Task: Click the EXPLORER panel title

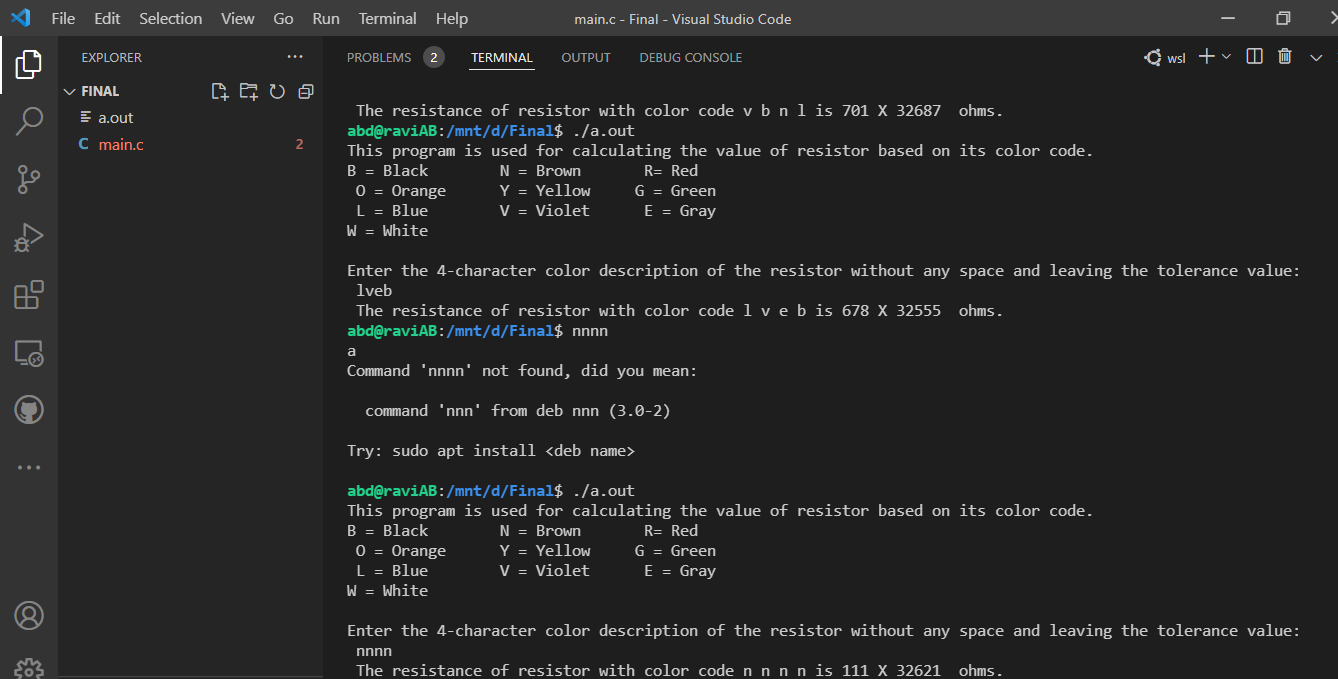Action: [x=111, y=57]
